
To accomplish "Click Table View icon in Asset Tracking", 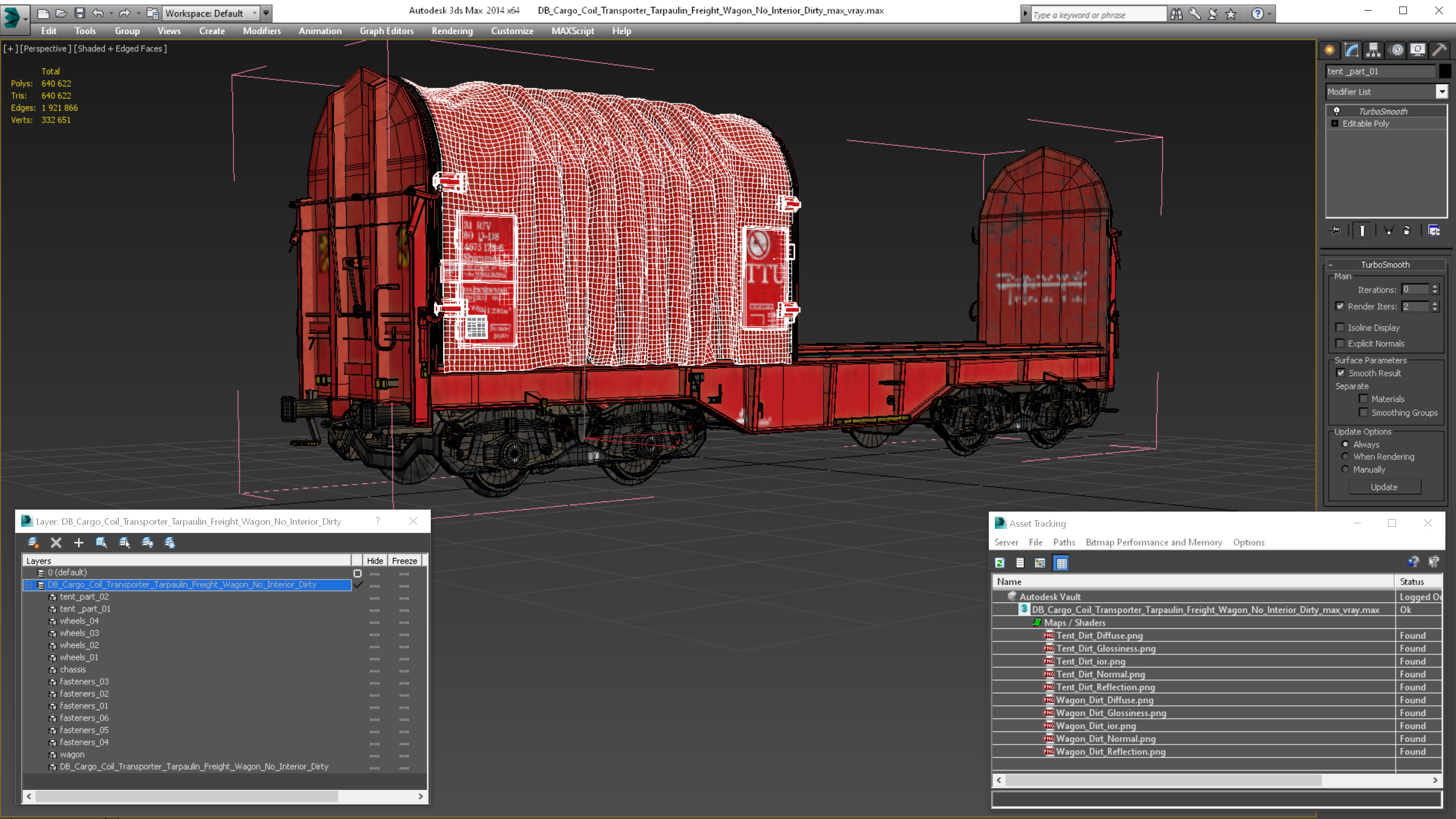I will (x=1062, y=563).
